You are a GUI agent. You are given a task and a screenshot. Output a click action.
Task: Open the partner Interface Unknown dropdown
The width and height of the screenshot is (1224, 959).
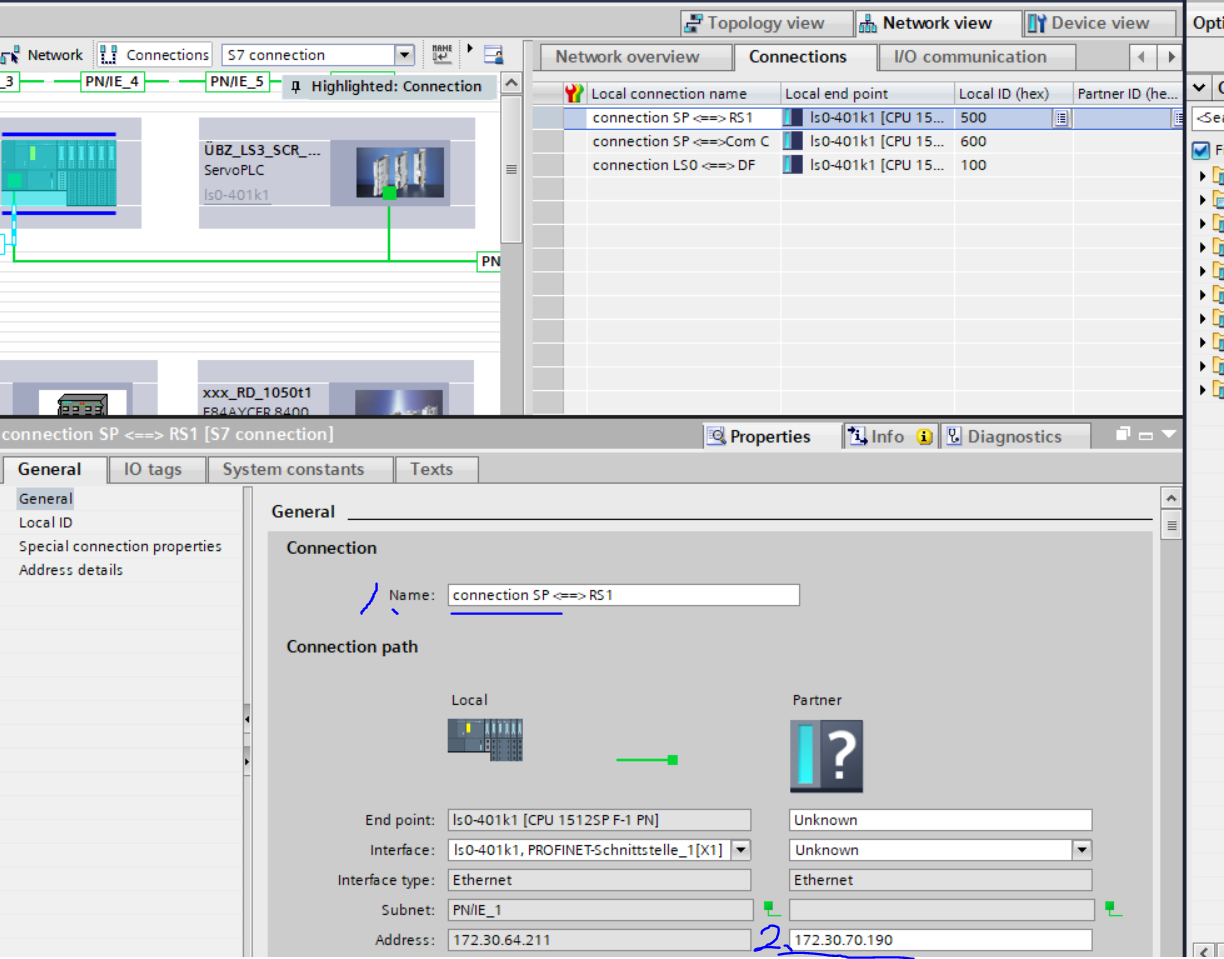(x=1081, y=850)
